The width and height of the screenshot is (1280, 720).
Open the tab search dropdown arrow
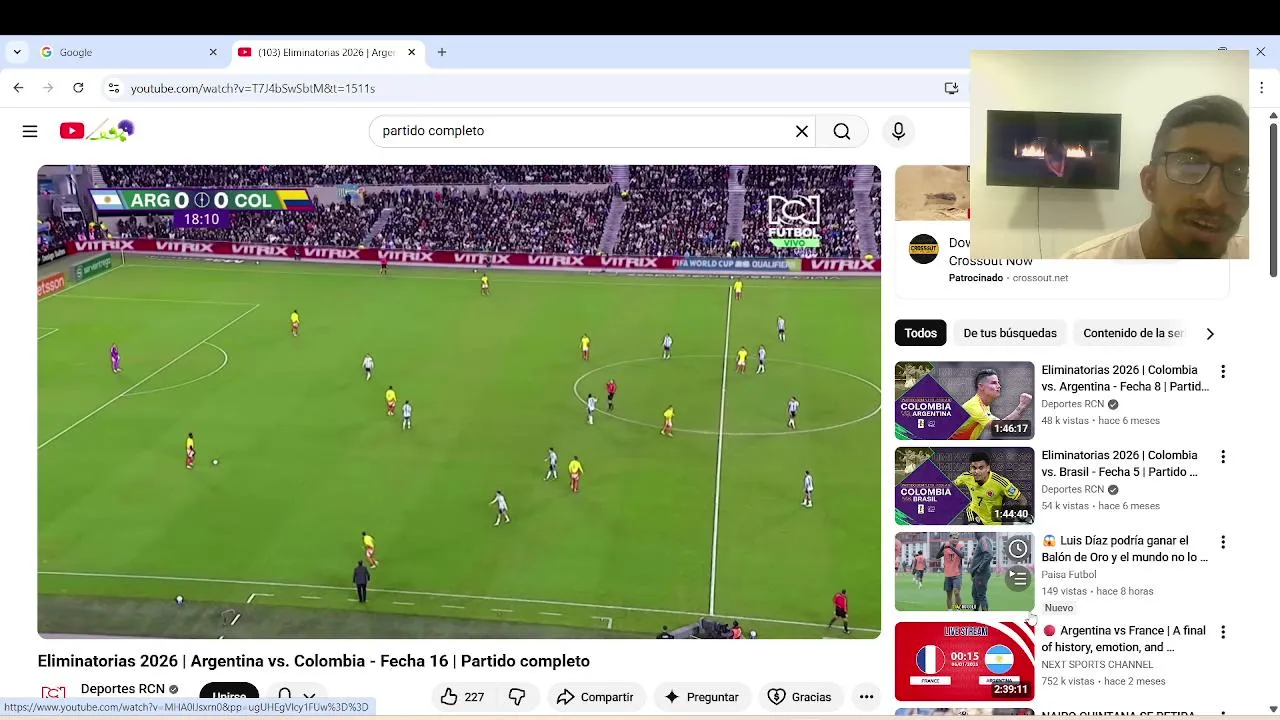pos(17,52)
